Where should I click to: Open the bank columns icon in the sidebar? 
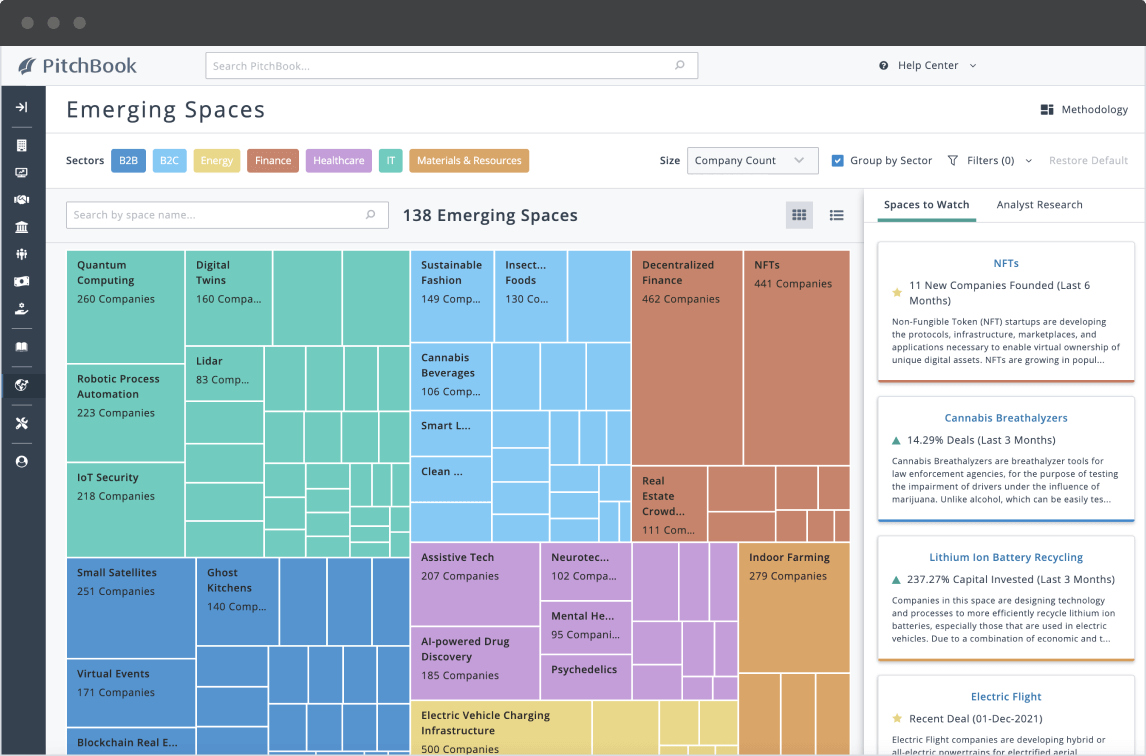pyautogui.click(x=22, y=227)
